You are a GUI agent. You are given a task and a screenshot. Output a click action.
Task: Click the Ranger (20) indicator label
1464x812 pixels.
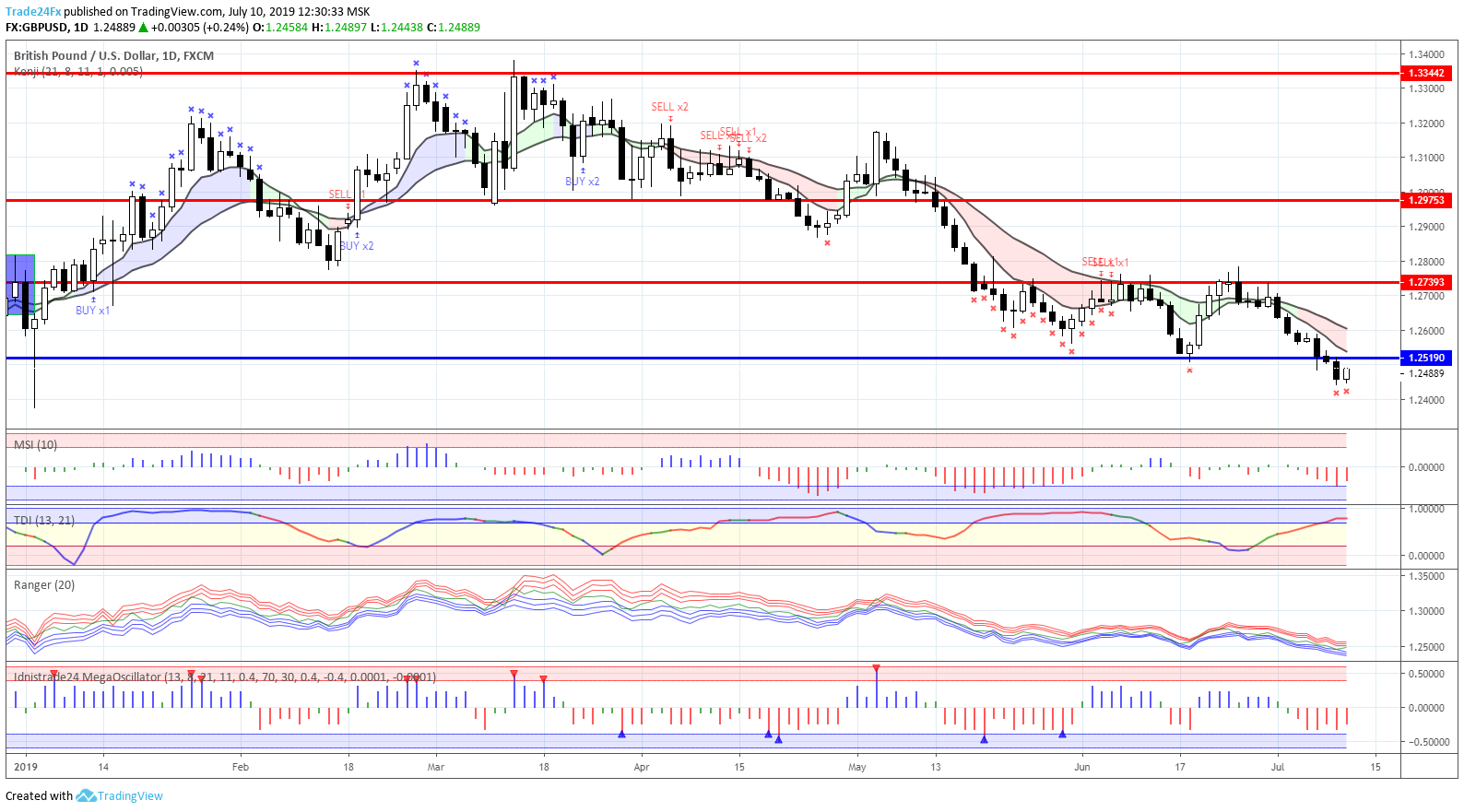(x=44, y=584)
